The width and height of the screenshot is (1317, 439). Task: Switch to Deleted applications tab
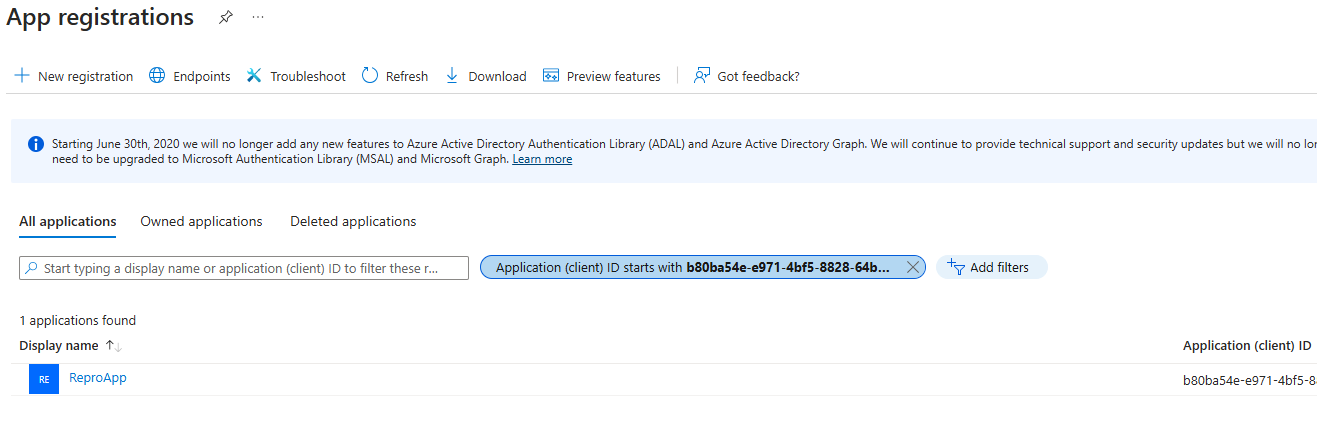[353, 222]
